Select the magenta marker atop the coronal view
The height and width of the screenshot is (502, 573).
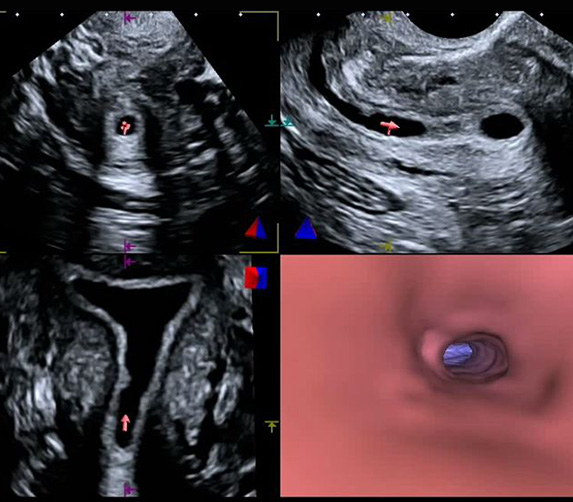[129, 262]
